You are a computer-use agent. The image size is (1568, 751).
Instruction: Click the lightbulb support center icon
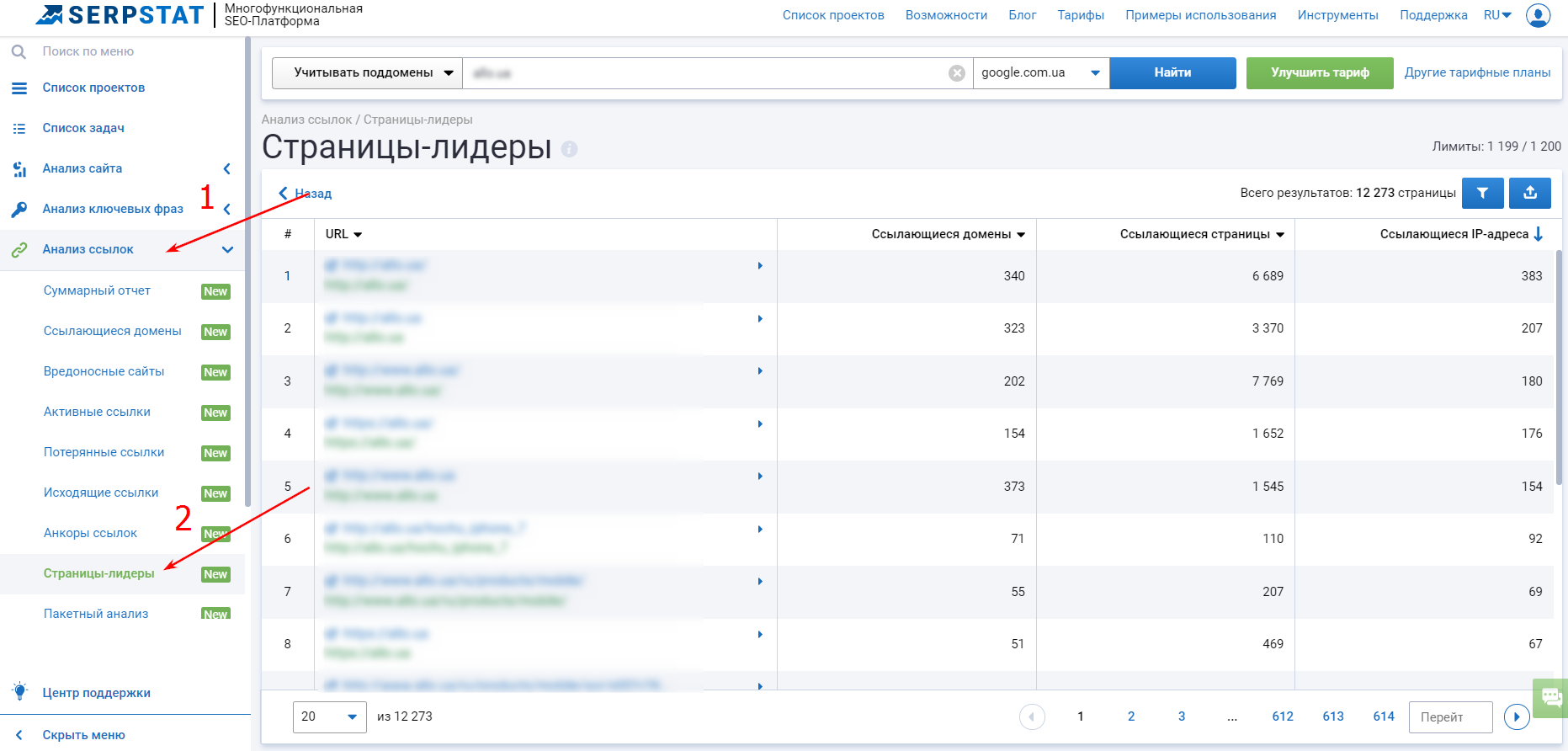coord(20,691)
